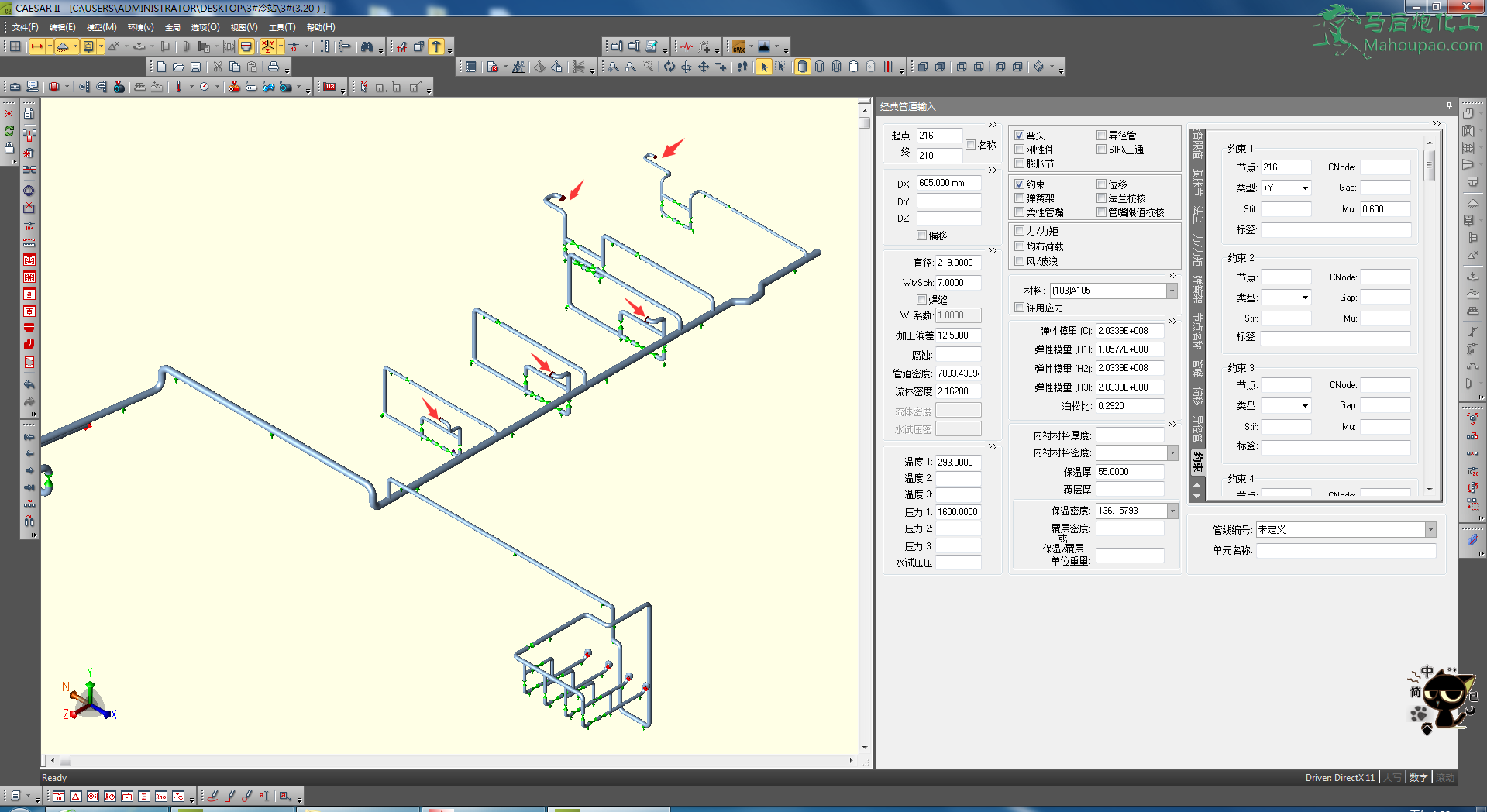Click the running figure analysis icon
This screenshot has width=1487, height=812.
pyautogui.click(x=518, y=67)
